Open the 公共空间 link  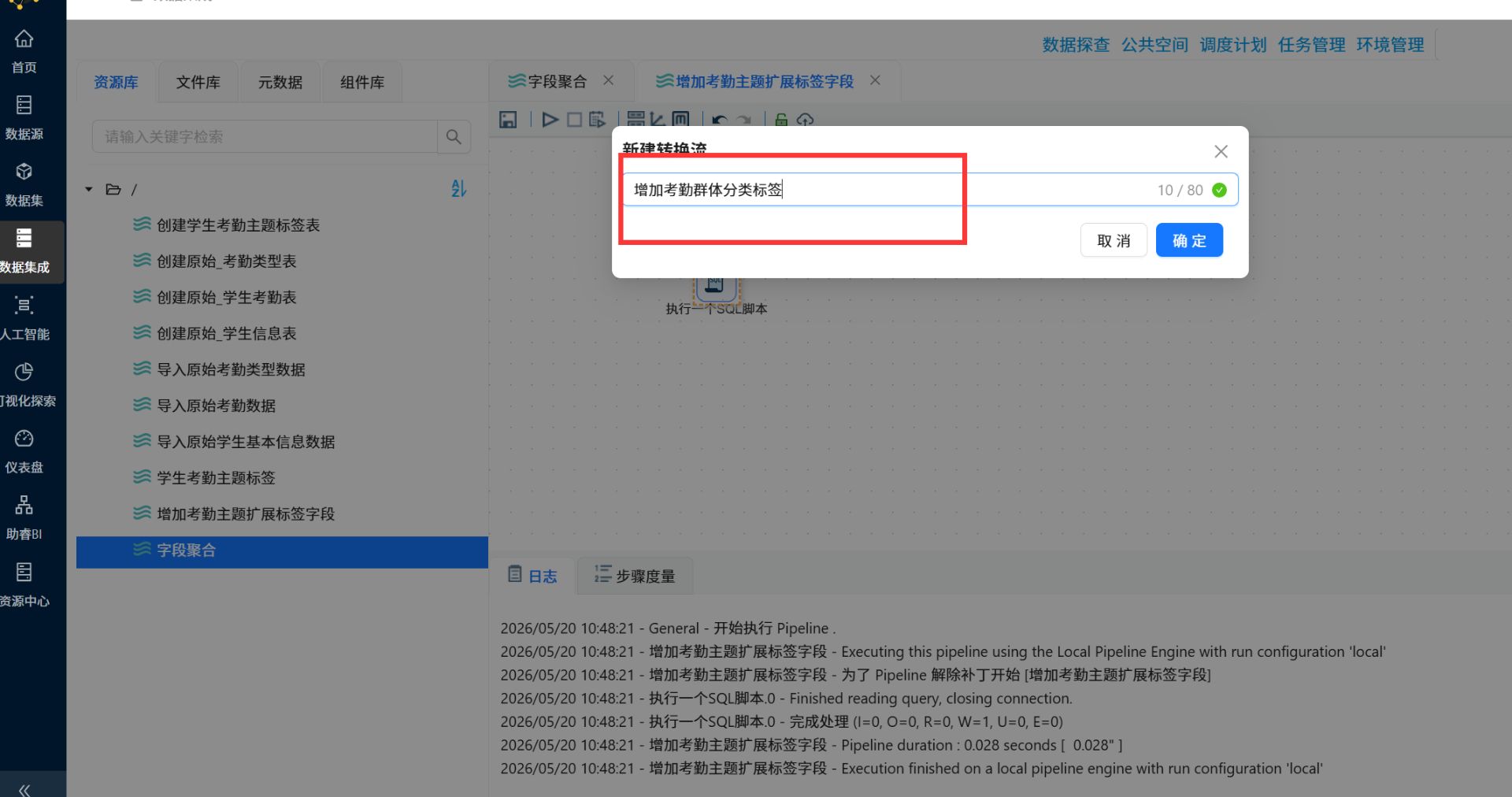coord(1154,45)
